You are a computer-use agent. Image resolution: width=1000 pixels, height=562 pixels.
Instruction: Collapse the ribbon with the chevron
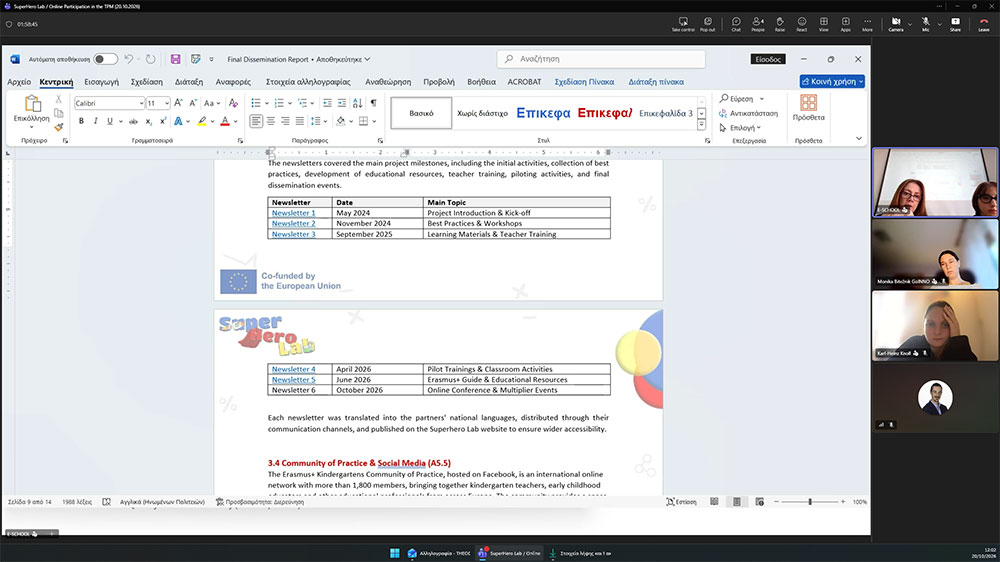tap(858, 138)
